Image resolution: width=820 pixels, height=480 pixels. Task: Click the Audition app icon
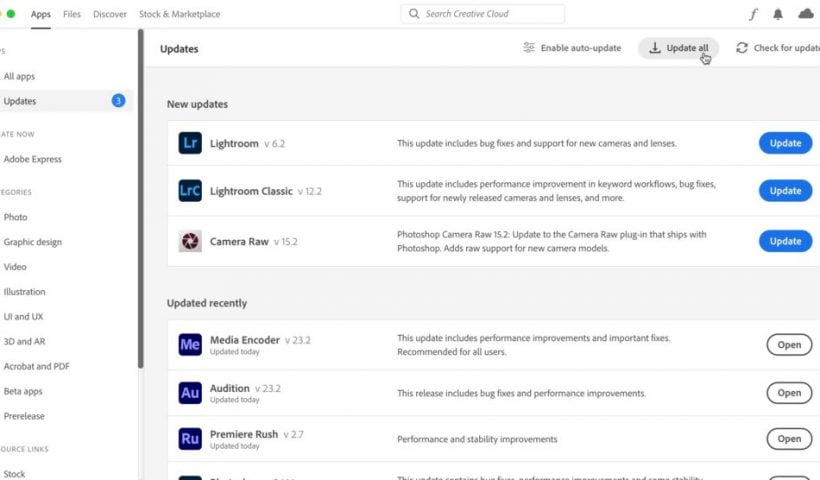point(190,393)
